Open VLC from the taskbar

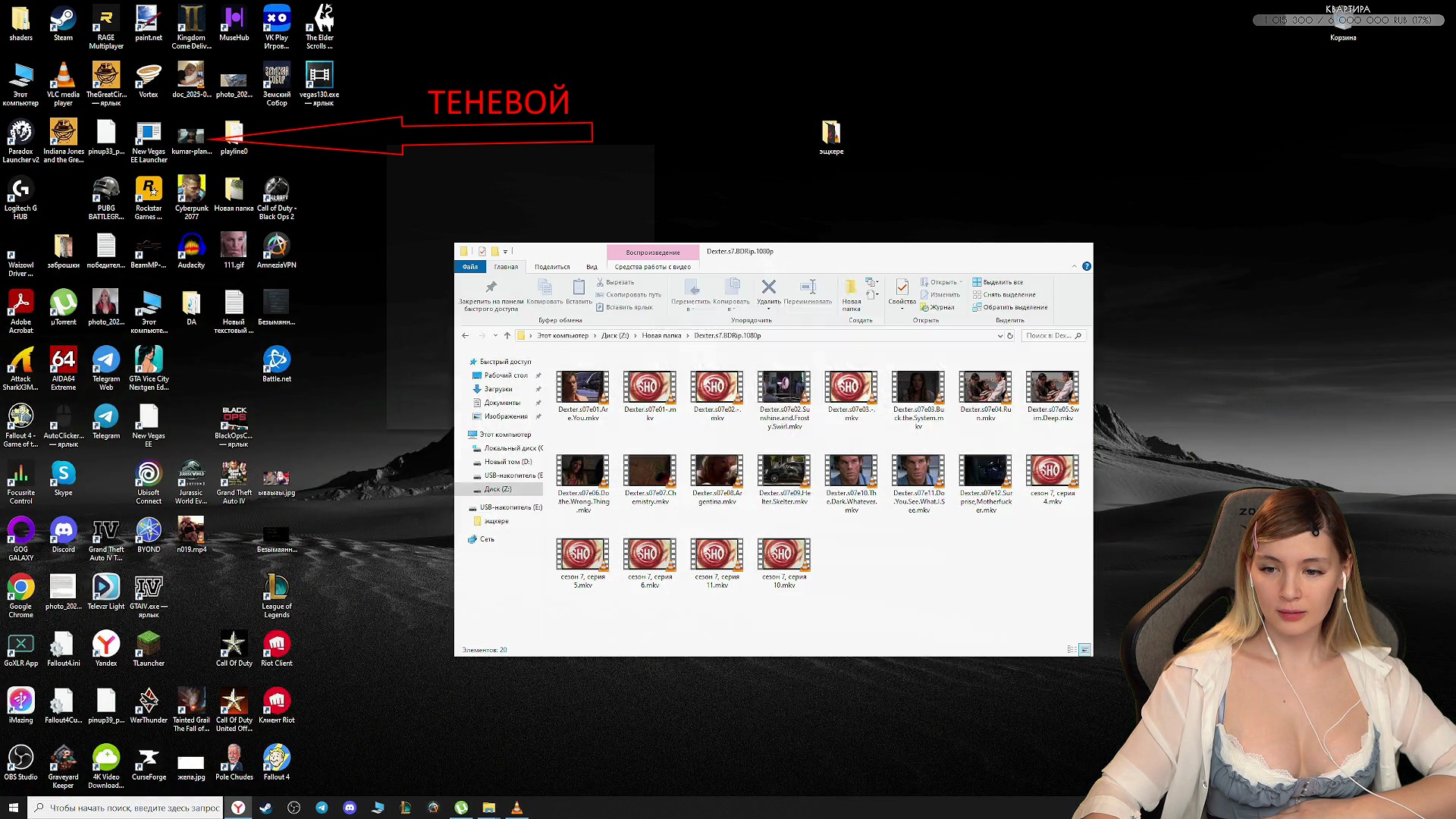516,808
